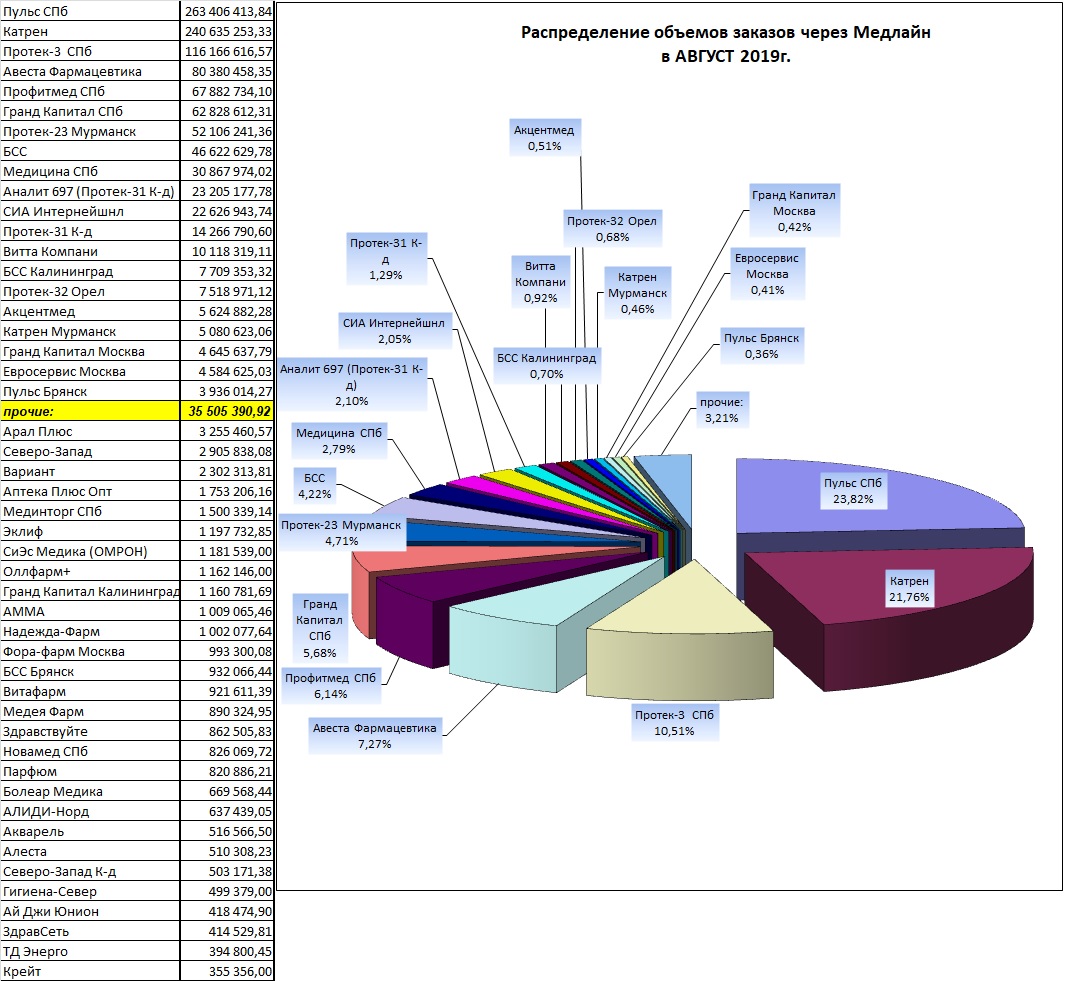The width and height of the screenshot is (1073, 981).
Task: Select the 'Протек-3 СПб' table cell
Action: [x=90, y=51]
